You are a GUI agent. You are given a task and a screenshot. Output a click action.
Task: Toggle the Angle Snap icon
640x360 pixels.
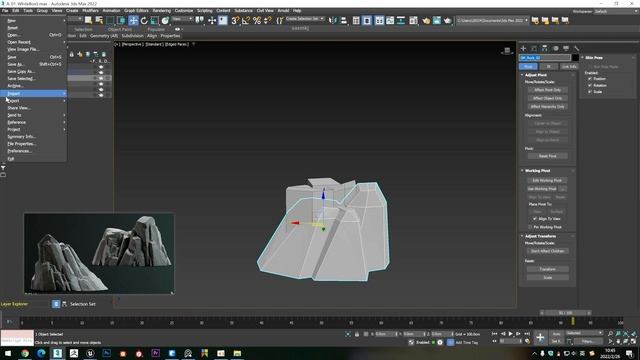tap(246, 20)
